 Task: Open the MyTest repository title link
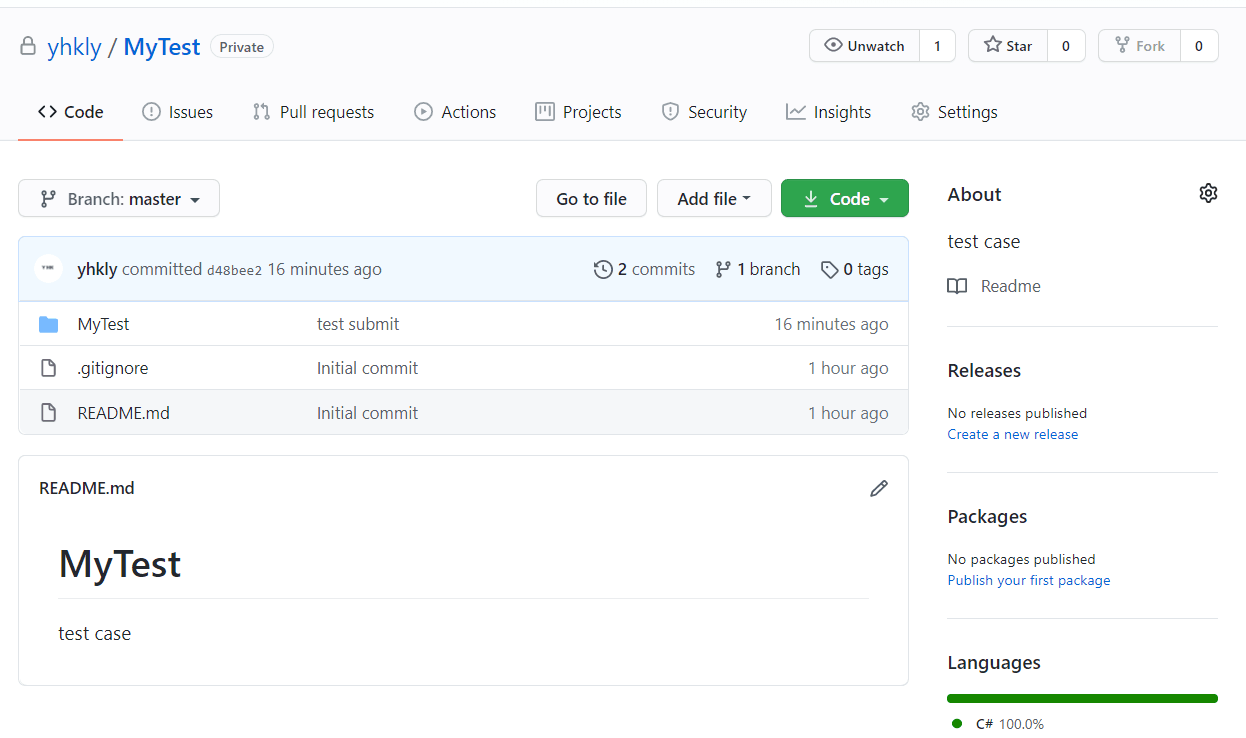point(162,47)
